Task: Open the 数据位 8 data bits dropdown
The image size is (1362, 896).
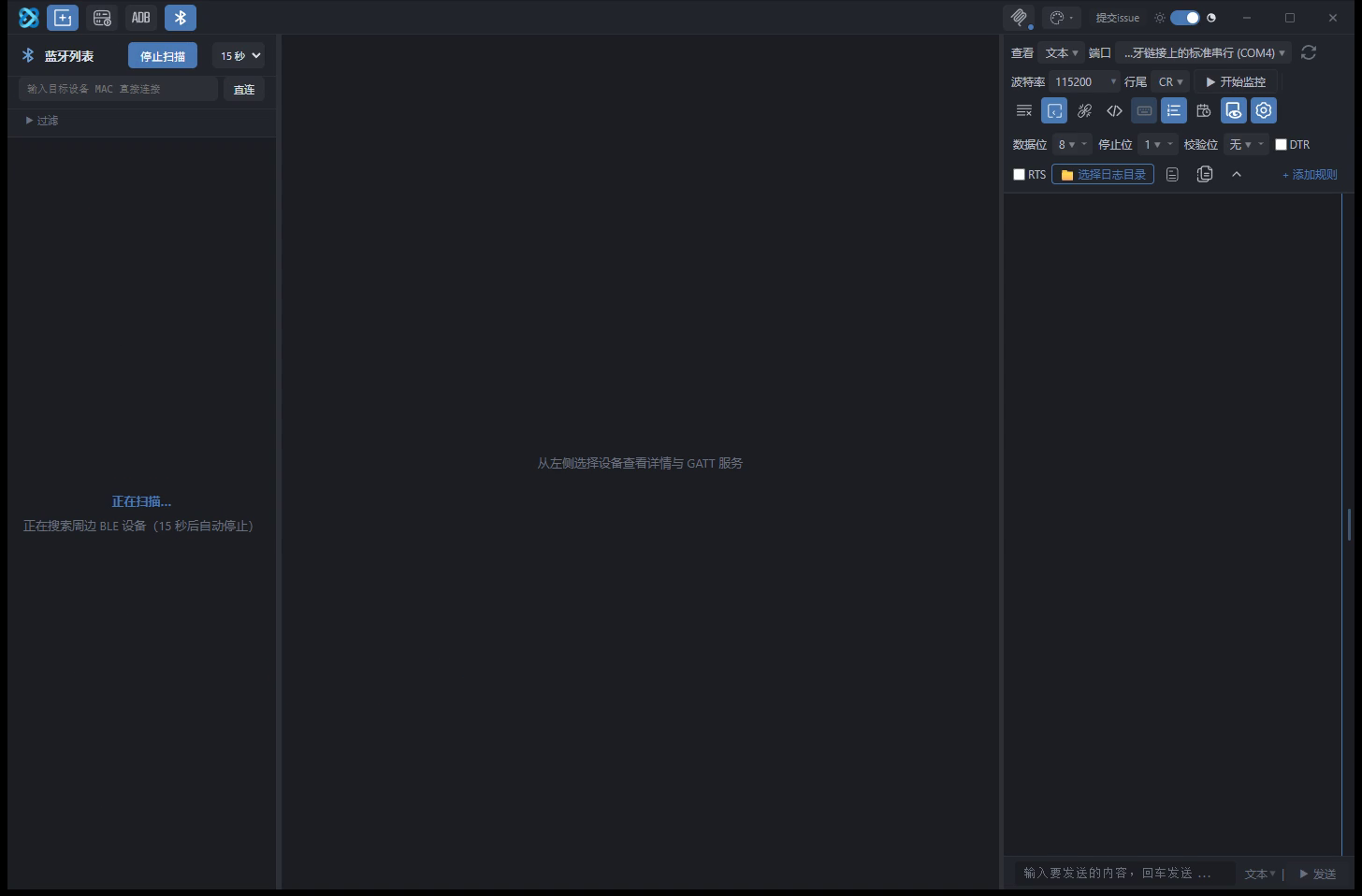Action: 1072,145
